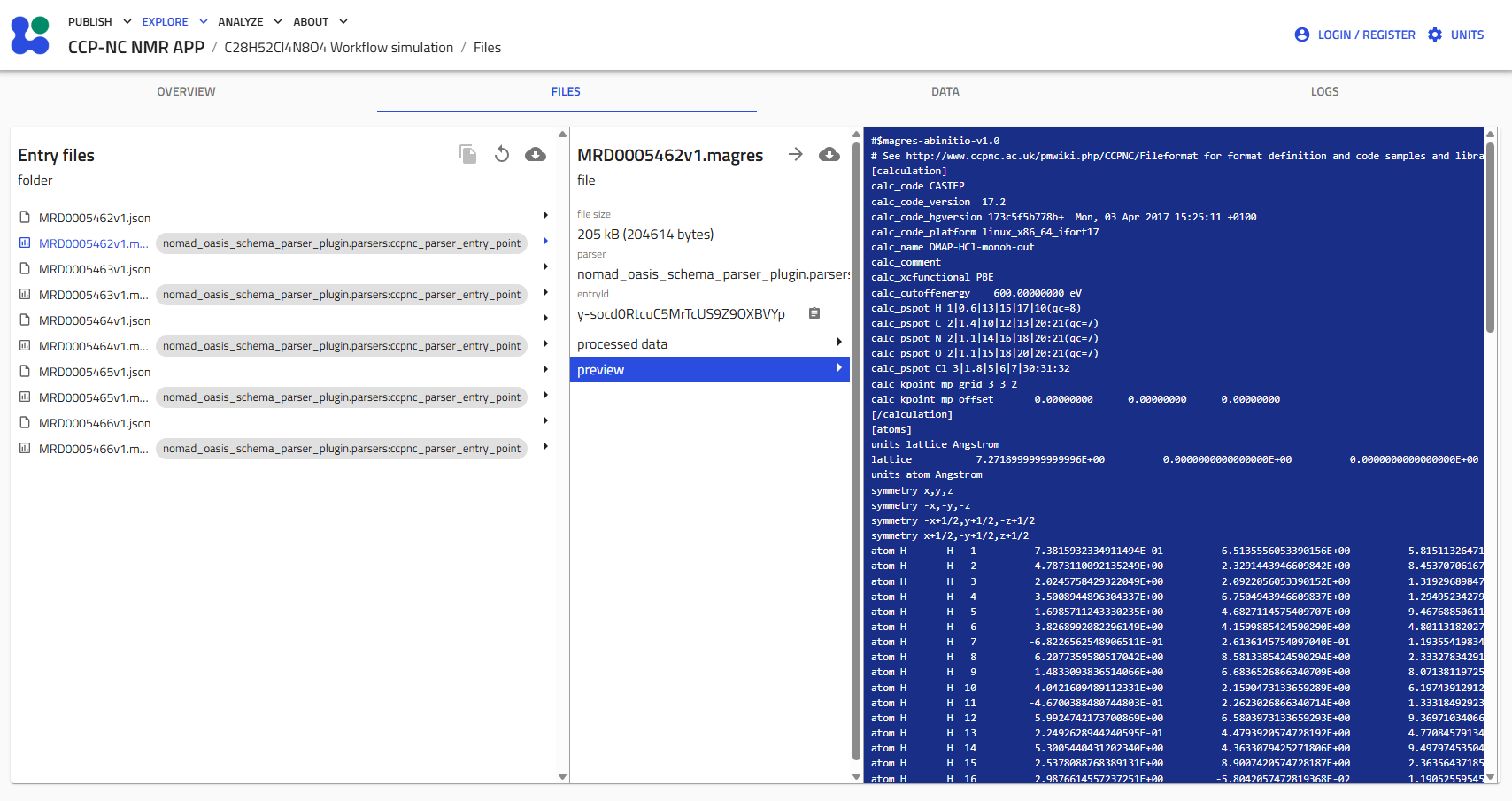Select the FILES tab

point(567,91)
